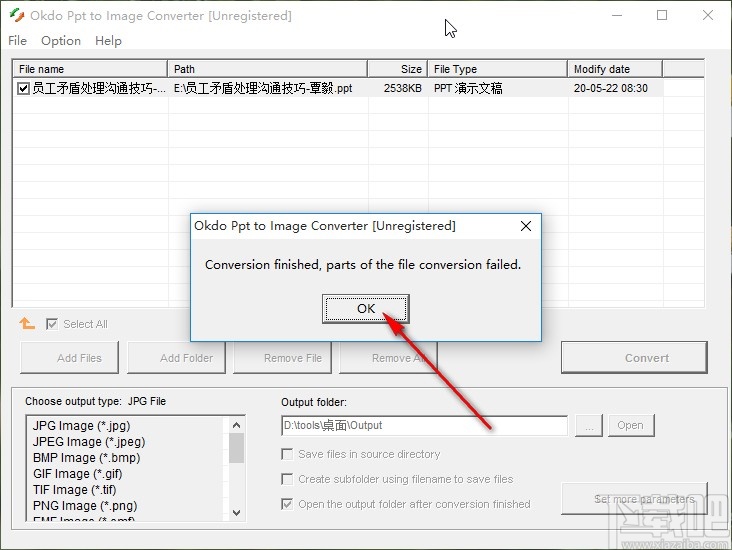Select TIF Image (*.tif) output type
This screenshot has width=732, height=550.
(75, 489)
